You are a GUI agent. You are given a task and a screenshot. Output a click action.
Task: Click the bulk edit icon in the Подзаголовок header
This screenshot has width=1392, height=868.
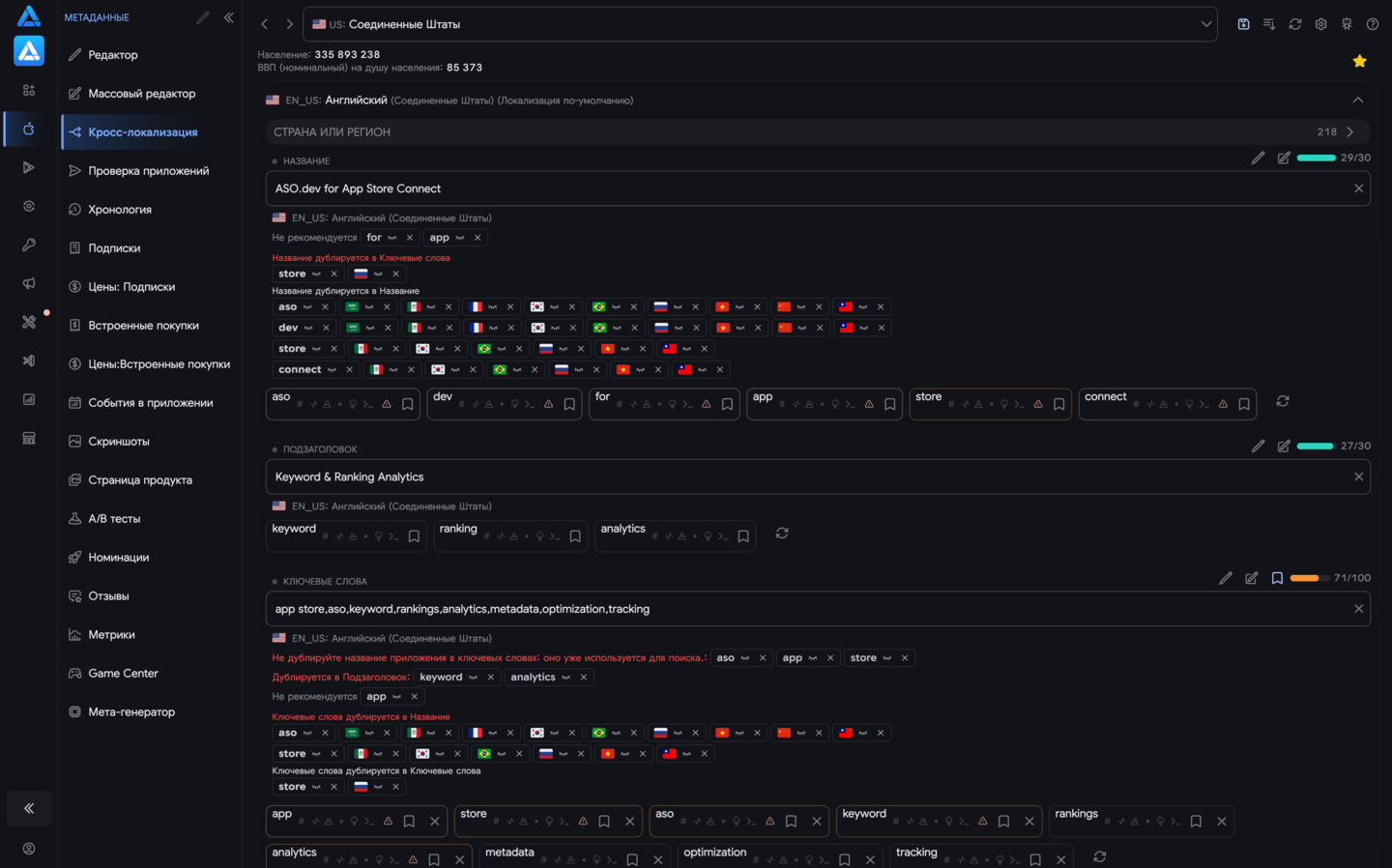pyautogui.click(x=1284, y=446)
